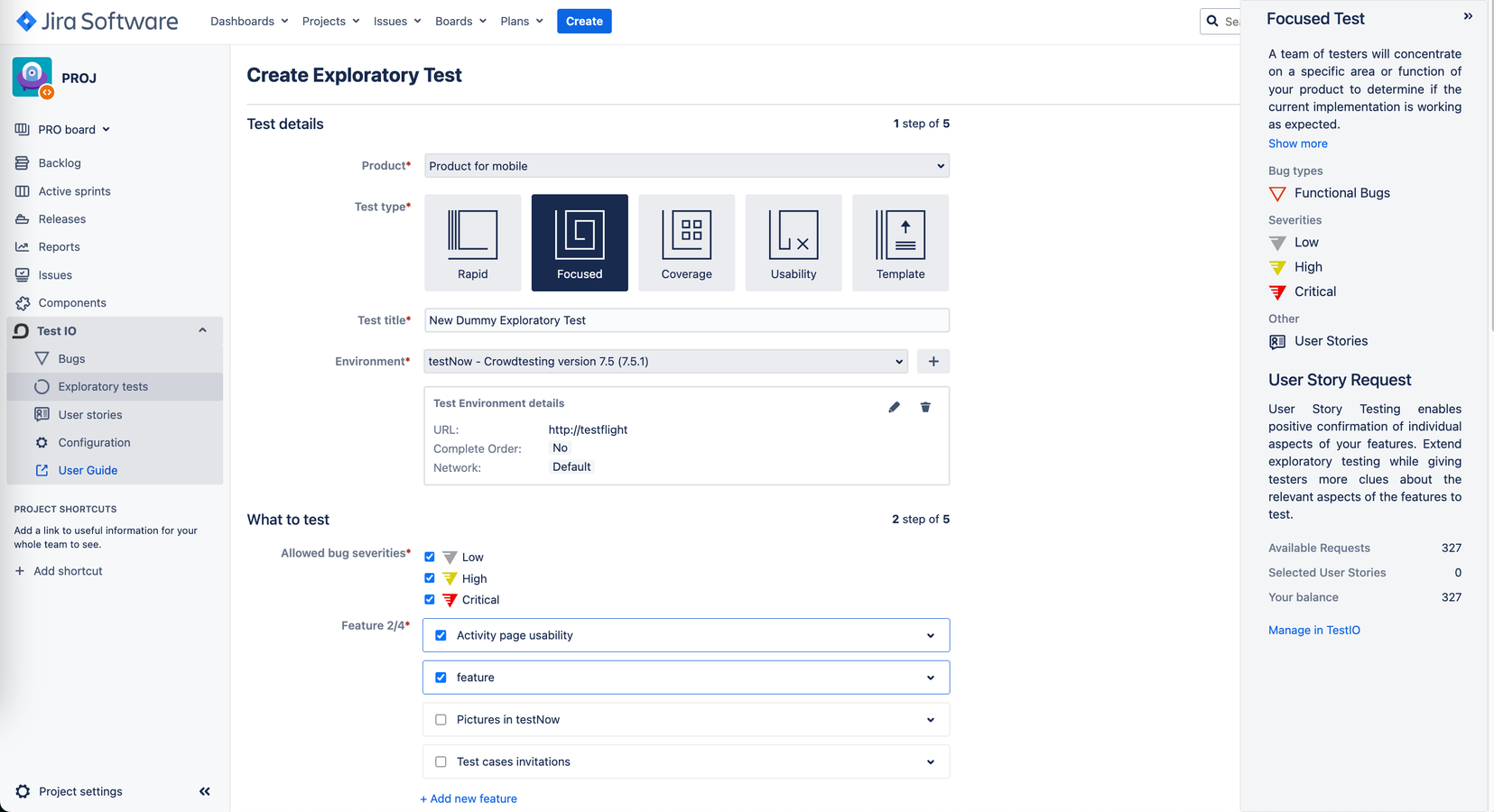Click the High severity yellow triangle in panel
The height and width of the screenshot is (812, 1494).
point(1277,268)
